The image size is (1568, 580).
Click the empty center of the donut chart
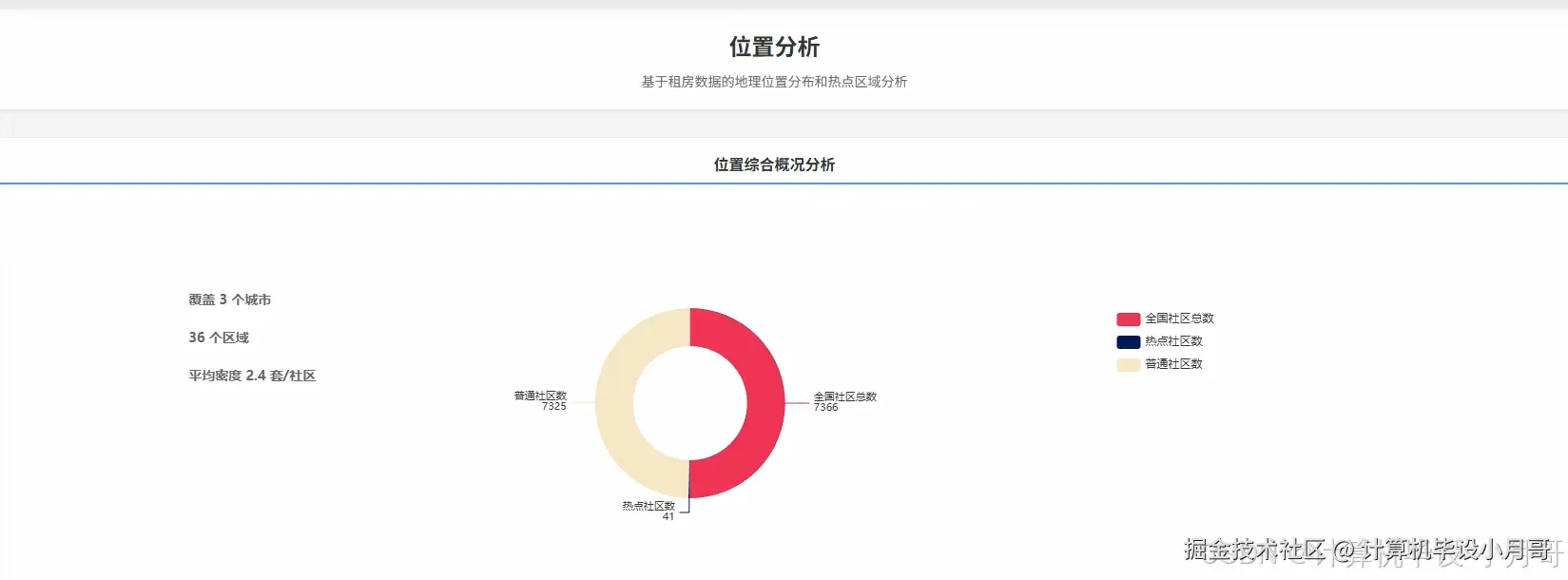point(690,403)
